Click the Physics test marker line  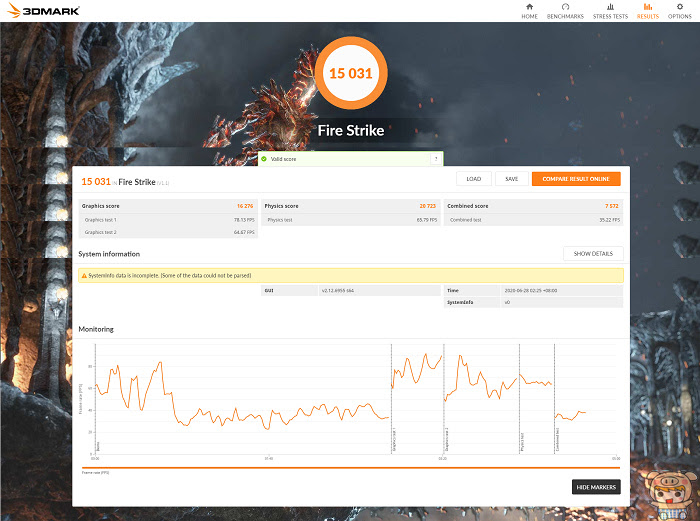pyautogui.click(x=520, y=399)
